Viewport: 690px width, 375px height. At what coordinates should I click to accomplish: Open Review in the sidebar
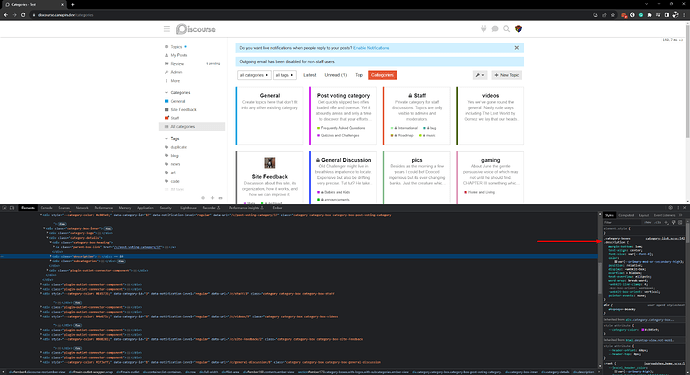(x=177, y=64)
